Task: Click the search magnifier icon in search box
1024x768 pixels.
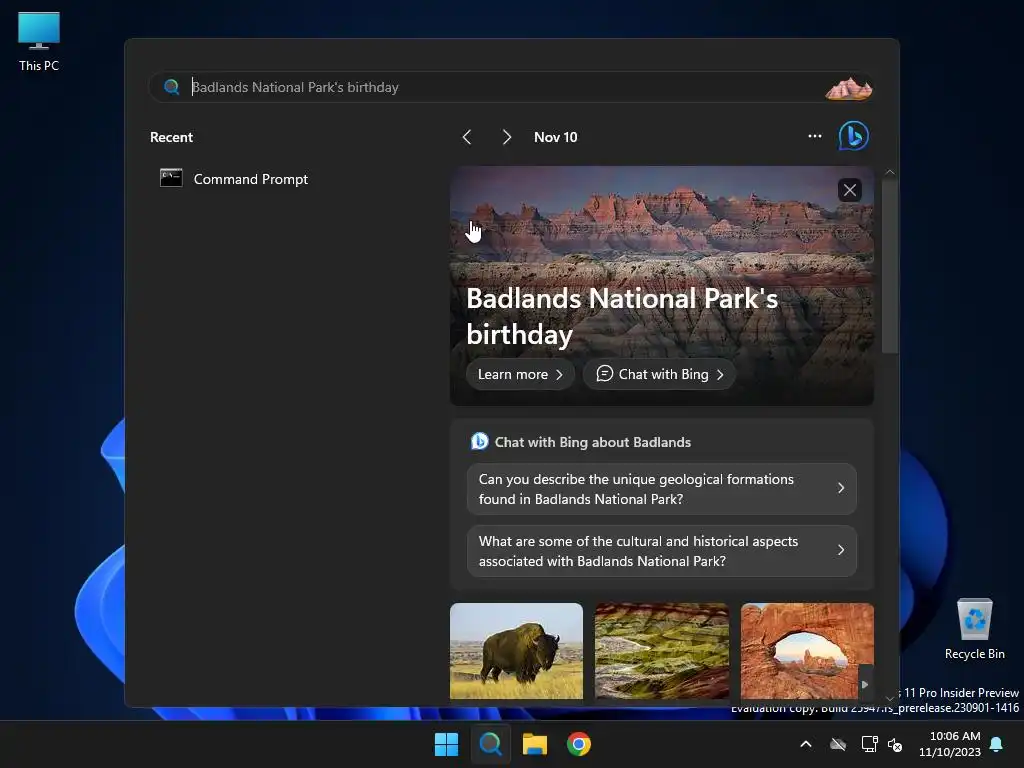Action: click(172, 87)
